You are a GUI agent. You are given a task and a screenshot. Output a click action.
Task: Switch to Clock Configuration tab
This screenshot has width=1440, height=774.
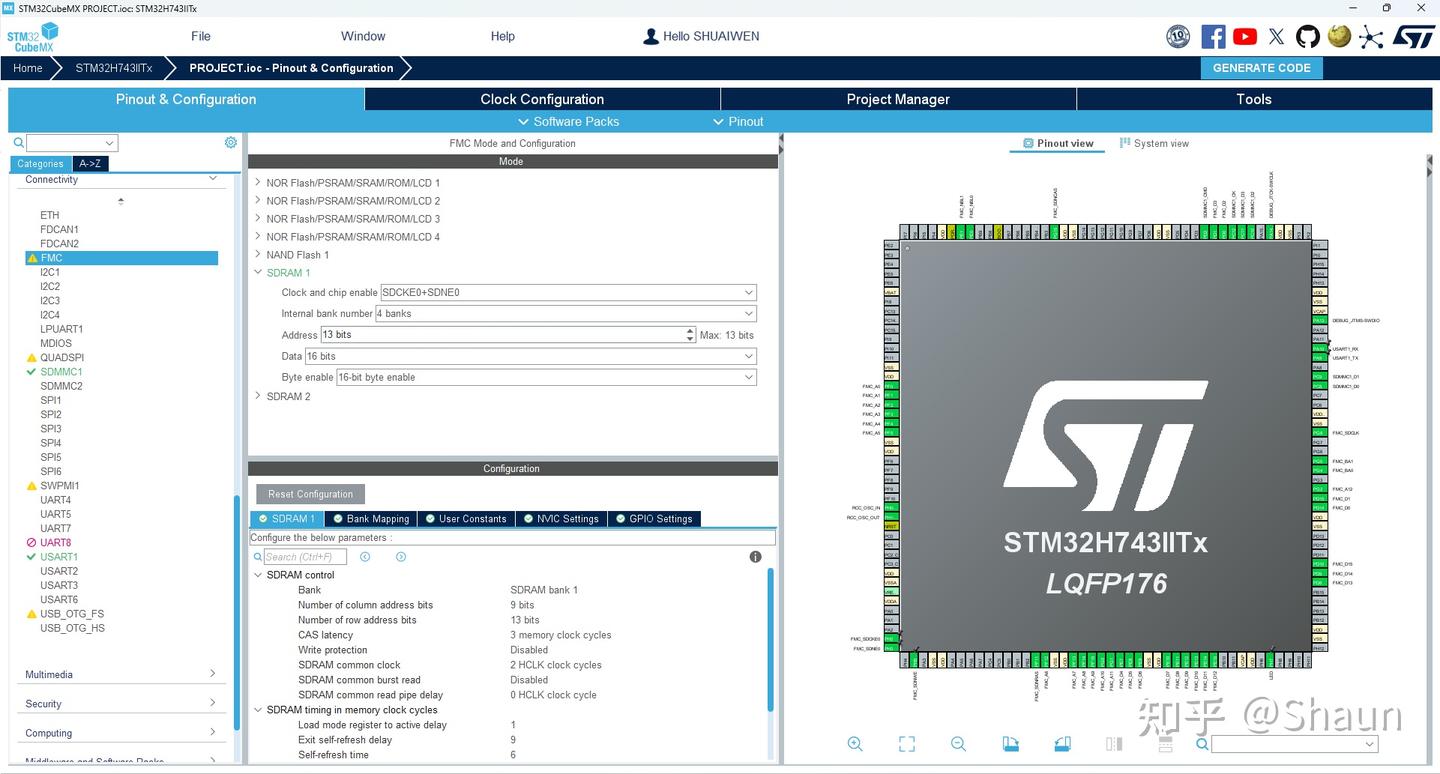pos(542,99)
